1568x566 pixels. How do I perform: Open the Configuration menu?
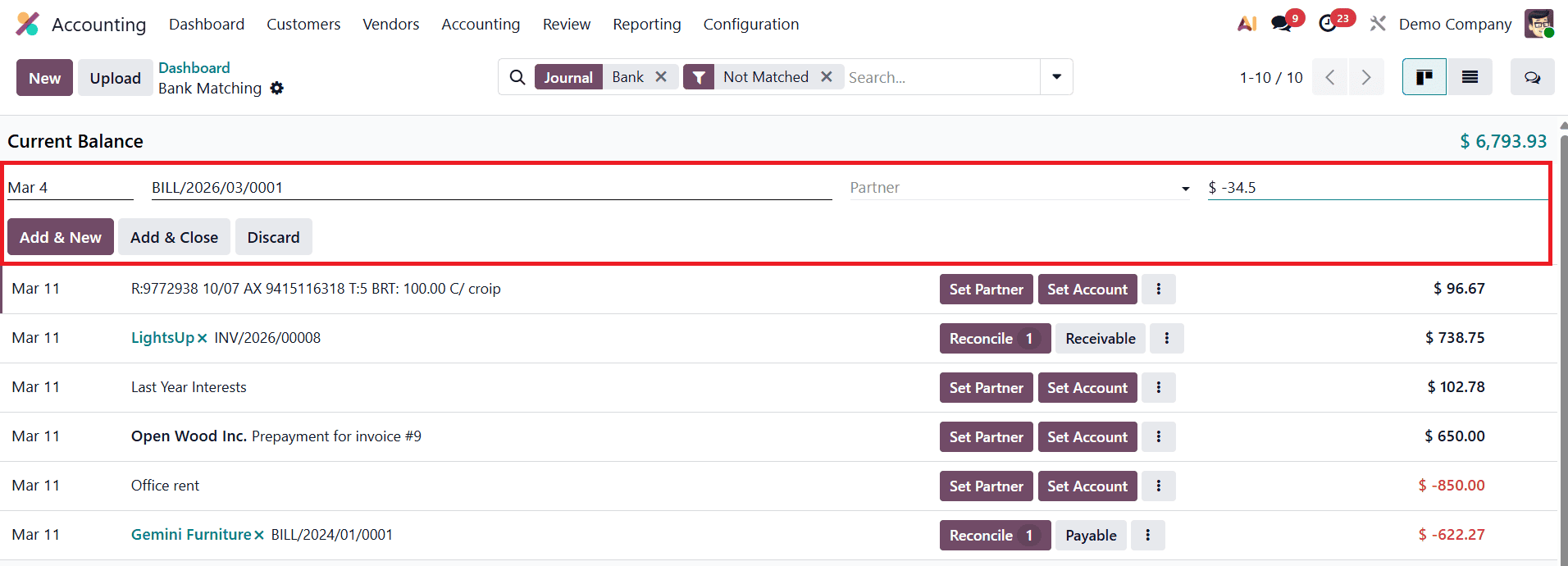(751, 24)
